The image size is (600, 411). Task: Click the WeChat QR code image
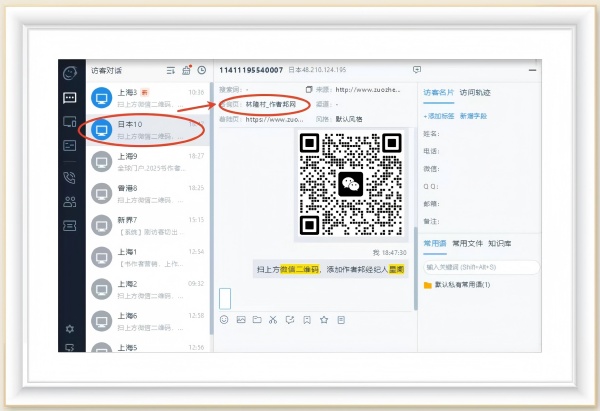[349, 182]
